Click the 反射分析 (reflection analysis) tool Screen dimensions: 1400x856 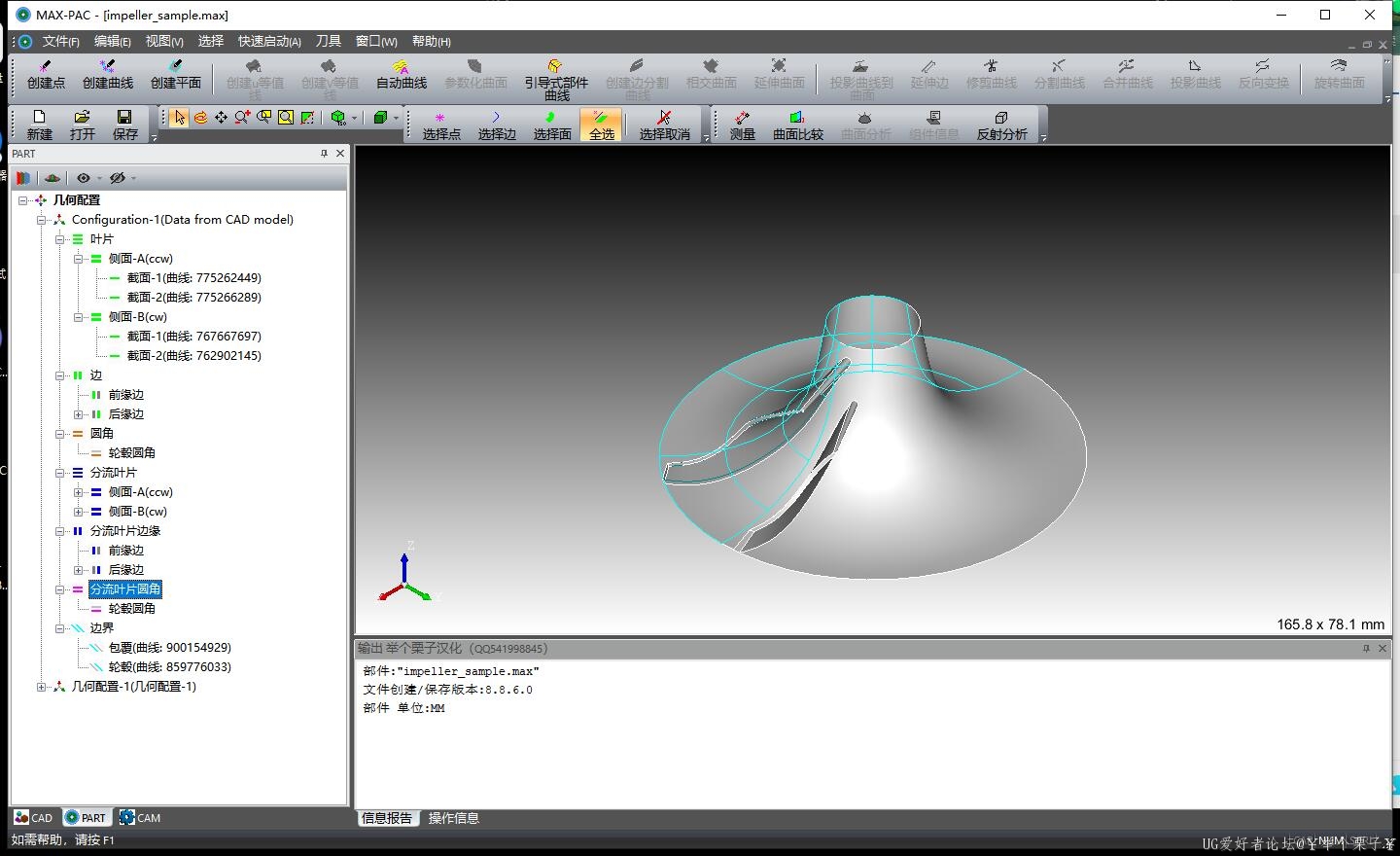(x=1002, y=125)
